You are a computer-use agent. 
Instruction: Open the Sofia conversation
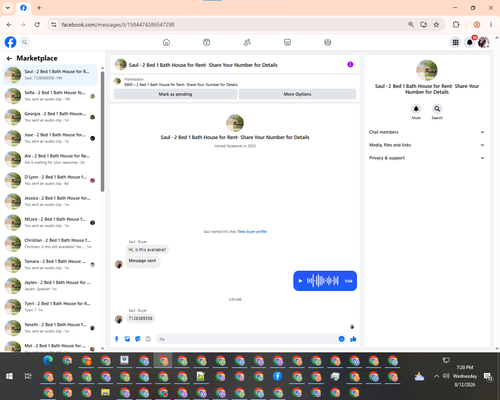[50, 96]
